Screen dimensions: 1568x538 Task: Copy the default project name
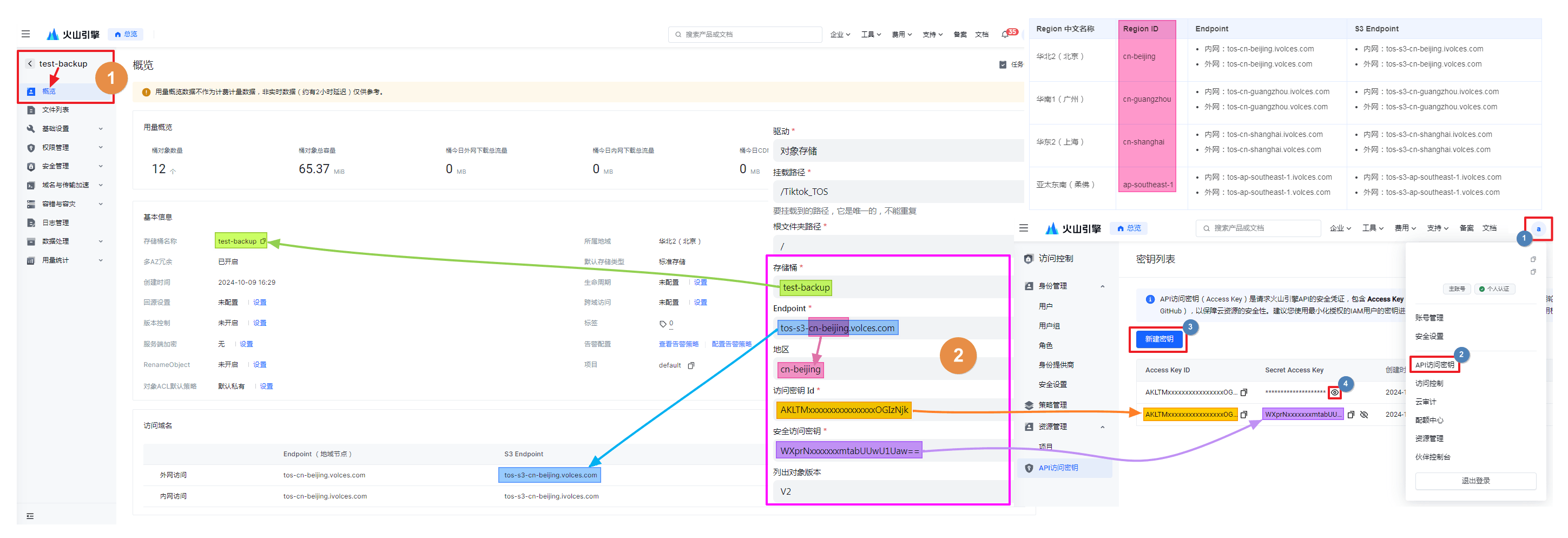691,366
